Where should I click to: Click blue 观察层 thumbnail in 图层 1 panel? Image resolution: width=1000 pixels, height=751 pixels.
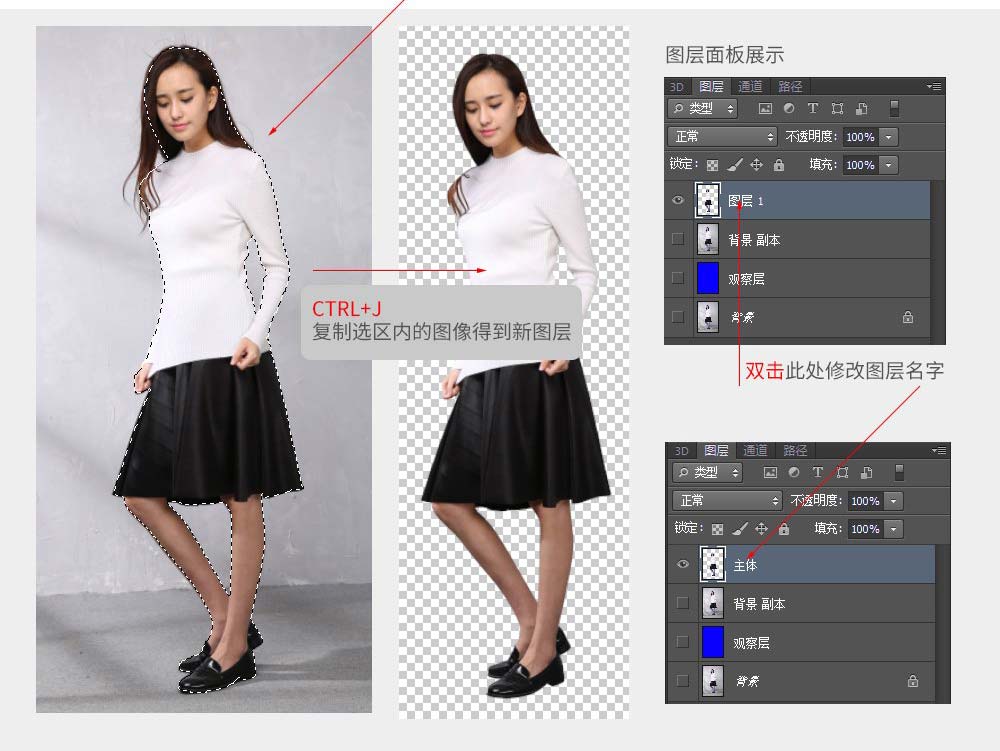708,278
